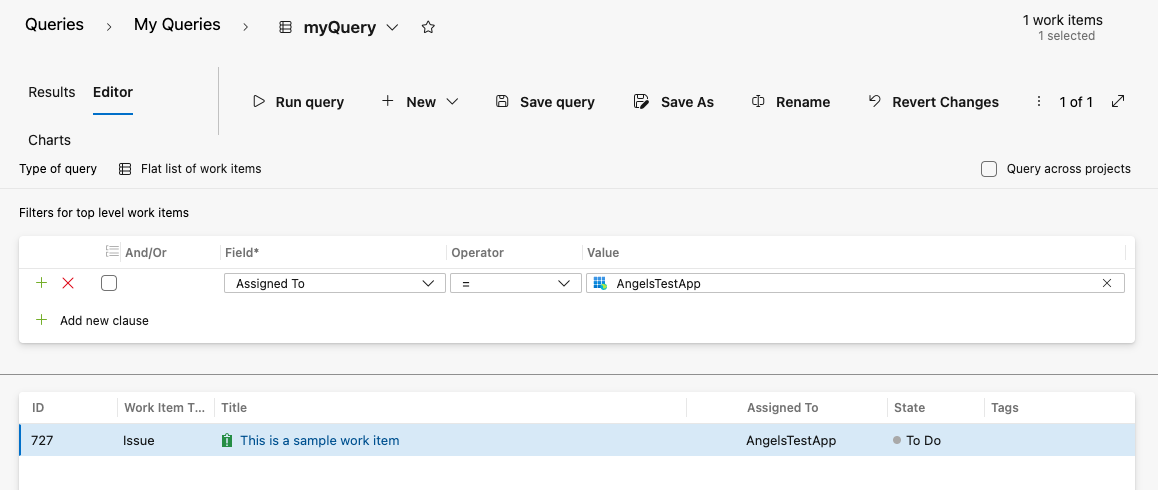
Task: Enable the Query across projects checkbox
Action: tap(989, 169)
